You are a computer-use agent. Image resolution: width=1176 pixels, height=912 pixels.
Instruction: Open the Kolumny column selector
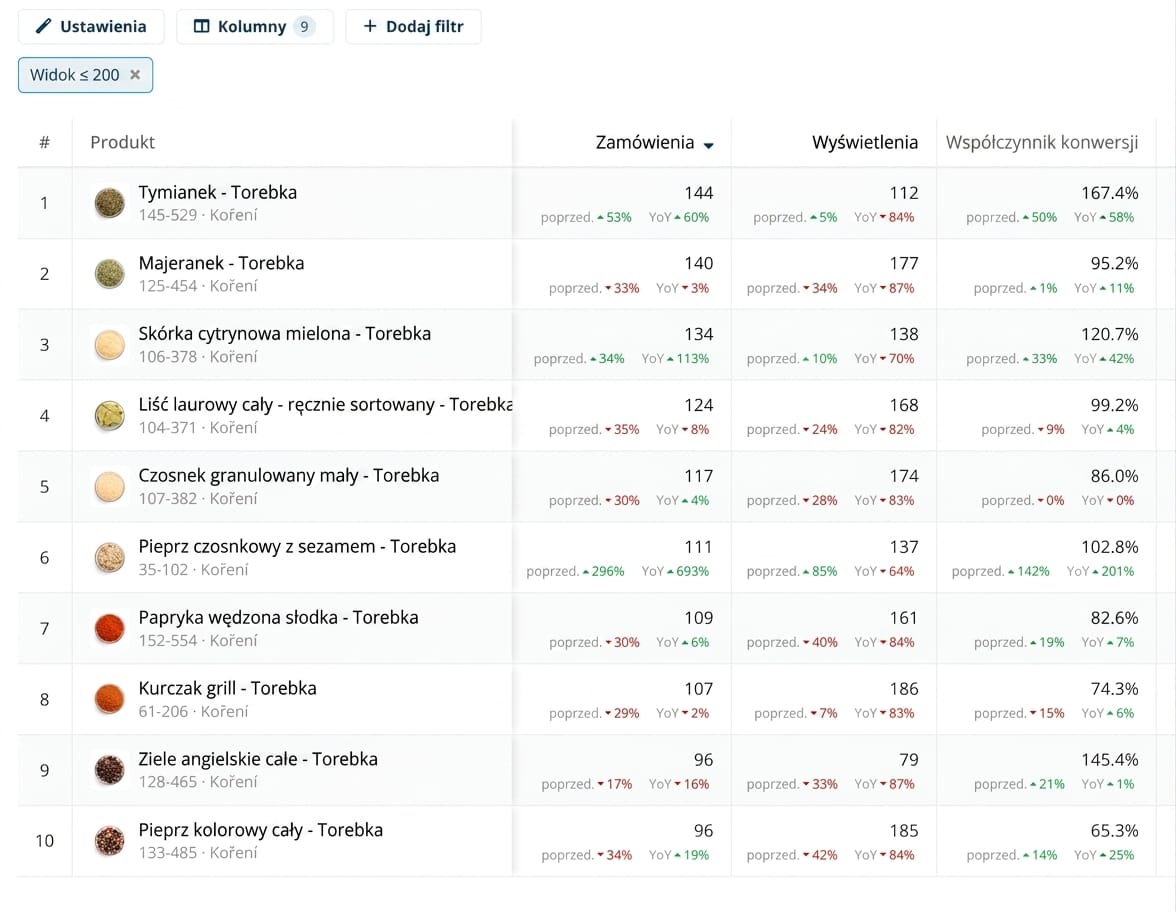[255, 26]
